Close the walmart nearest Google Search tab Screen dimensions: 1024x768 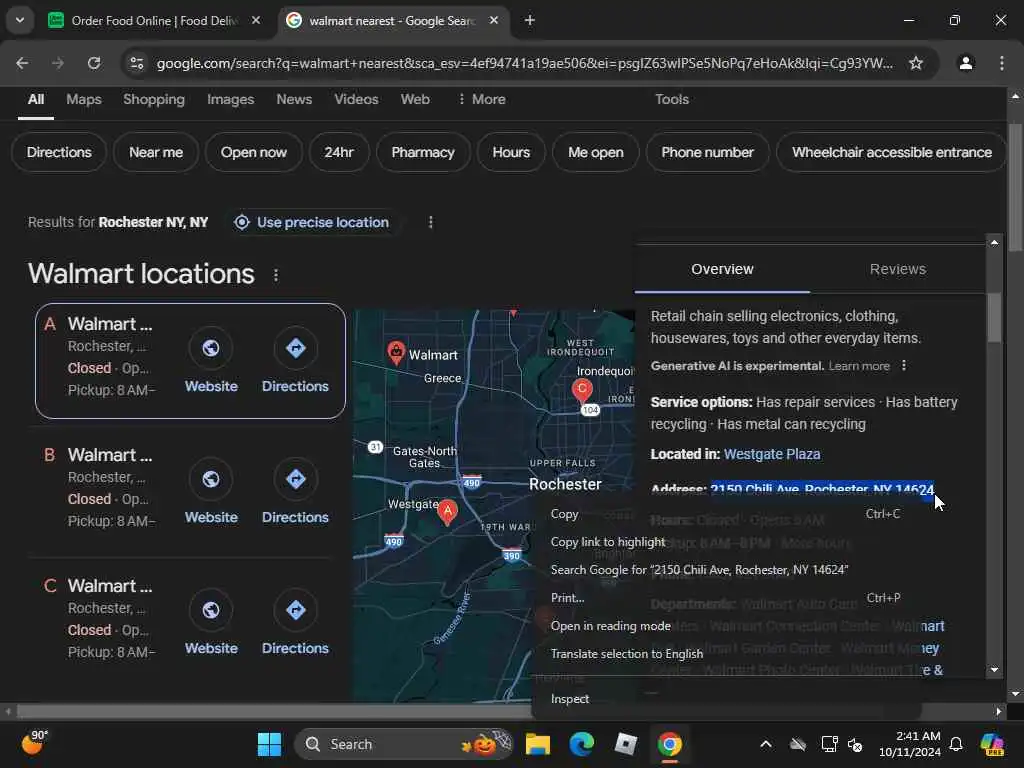494,20
